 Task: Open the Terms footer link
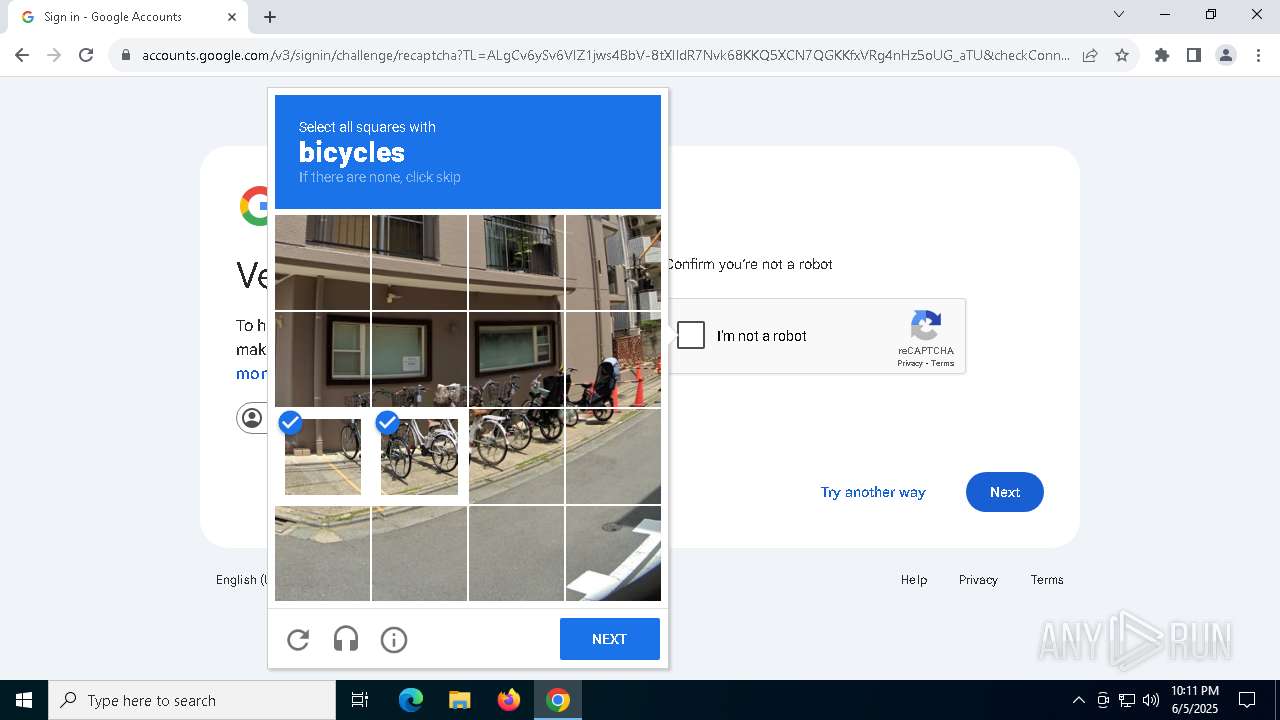tap(1047, 580)
